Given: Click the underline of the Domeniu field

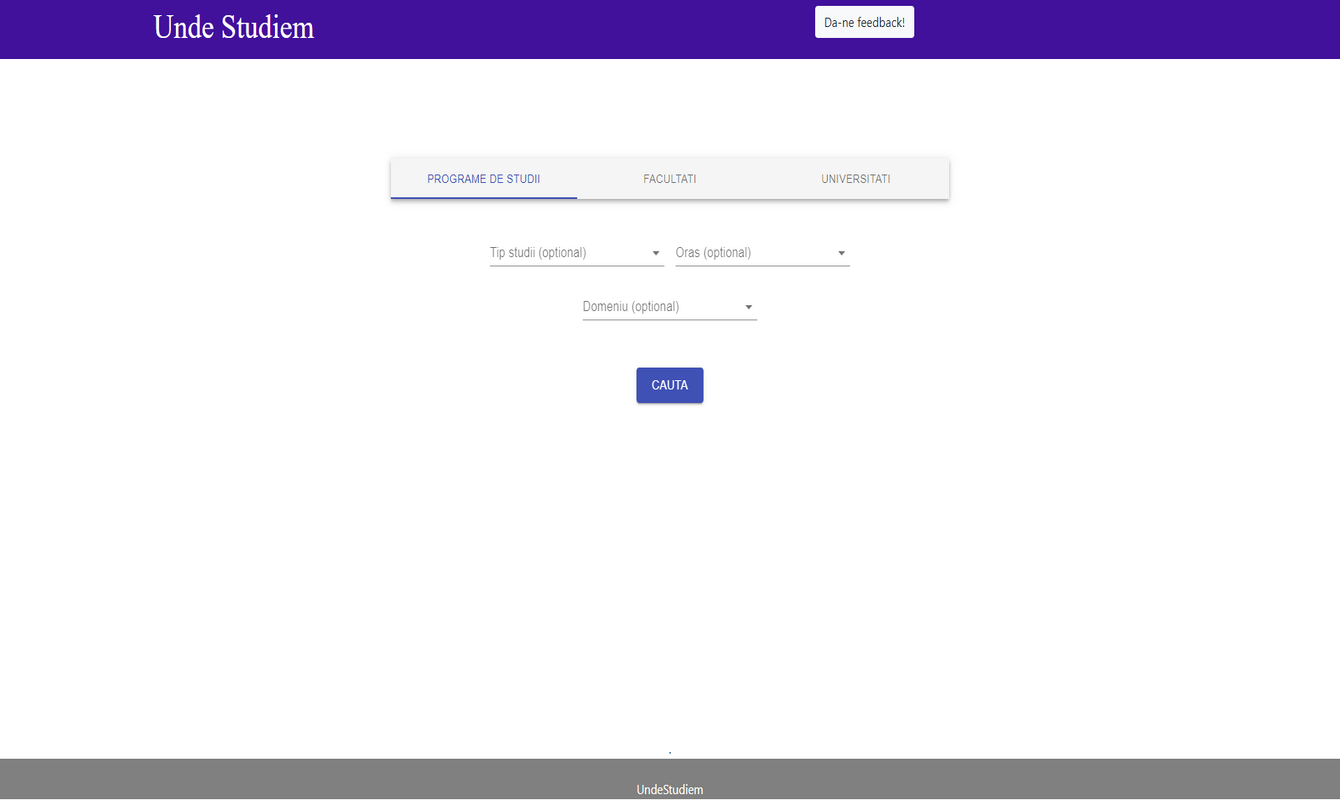Looking at the screenshot, I should (x=669, y=320).
